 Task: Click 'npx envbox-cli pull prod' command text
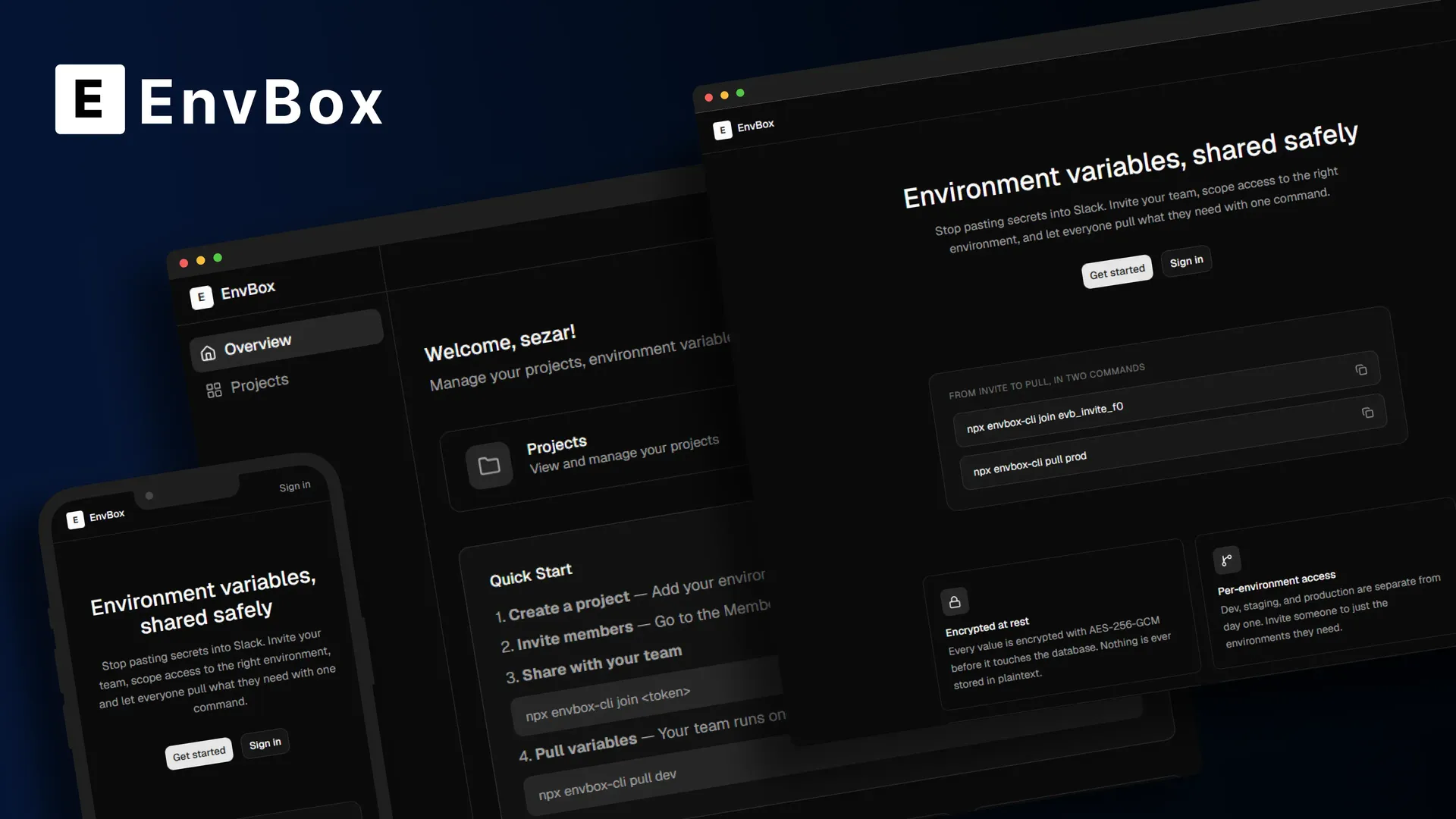click(x=1030, y=463)
